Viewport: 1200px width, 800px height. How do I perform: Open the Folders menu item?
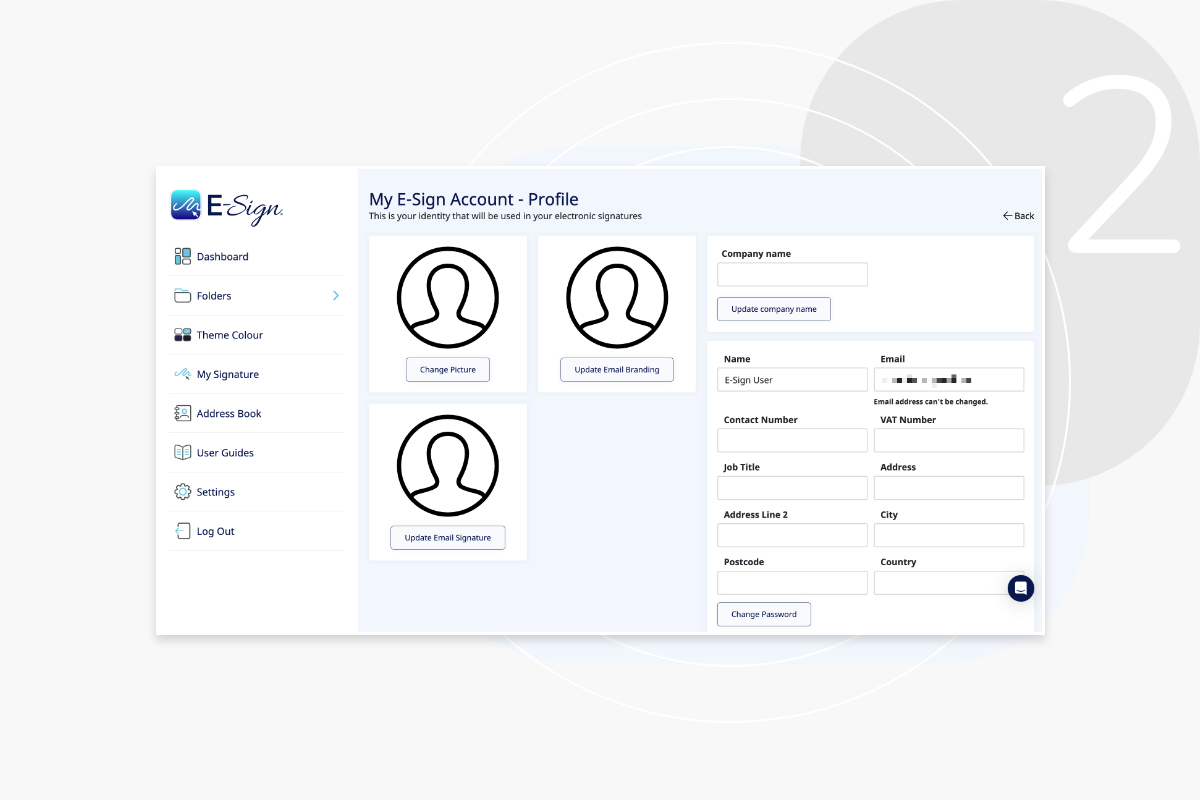pyautogui.click(x=256, y=296)
